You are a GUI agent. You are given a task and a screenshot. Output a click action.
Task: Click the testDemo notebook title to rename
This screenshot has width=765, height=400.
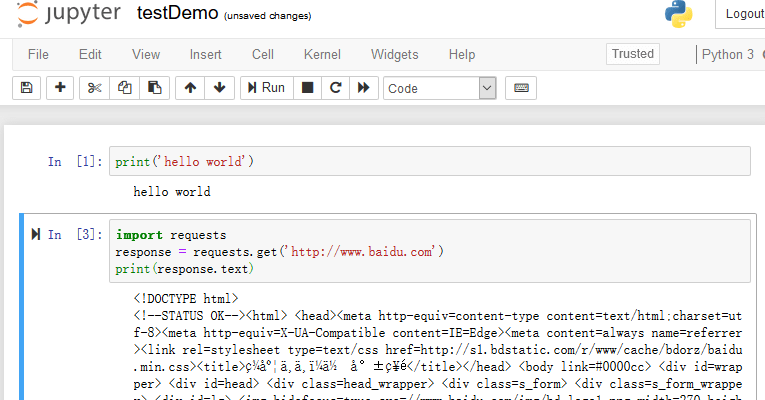point(177,13)
